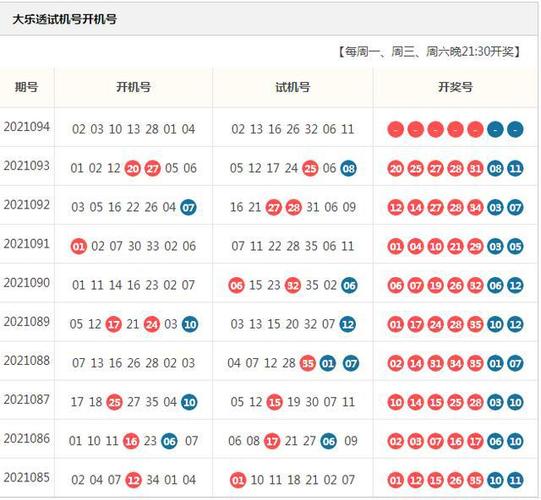This screenshot has height=500, width=541.
Task: Click red ball 20 in 2021093 开机号 cell
Action: click(x=132, y=168)
